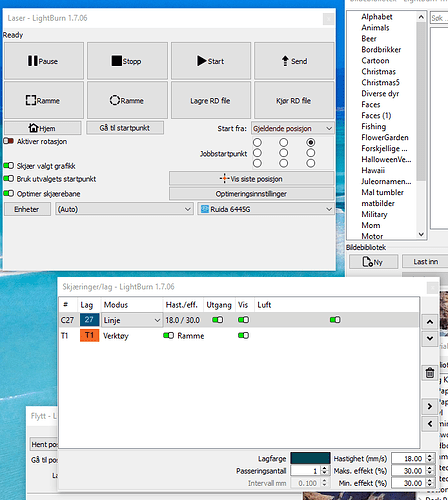The height and width of the screenshot is (500, 448).
Task: Toggle the Aktiver rotasjon switch
Action: pyautogui.click(x=8, y=141)
